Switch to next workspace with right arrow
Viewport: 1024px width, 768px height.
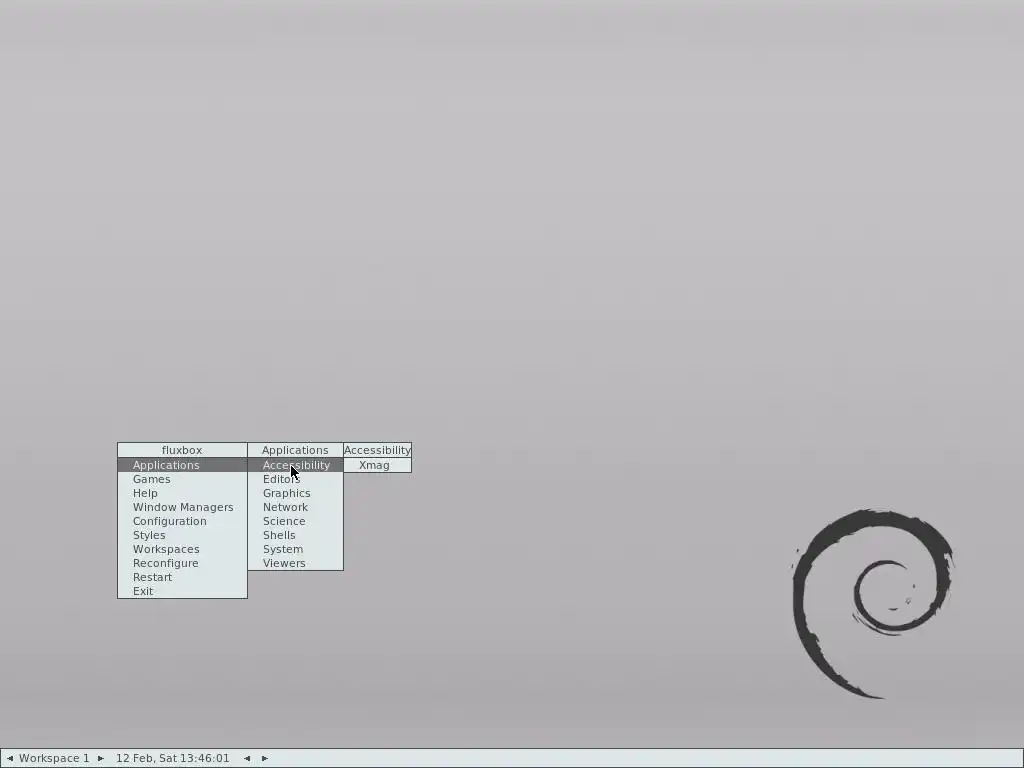click(x=101, y=758)
